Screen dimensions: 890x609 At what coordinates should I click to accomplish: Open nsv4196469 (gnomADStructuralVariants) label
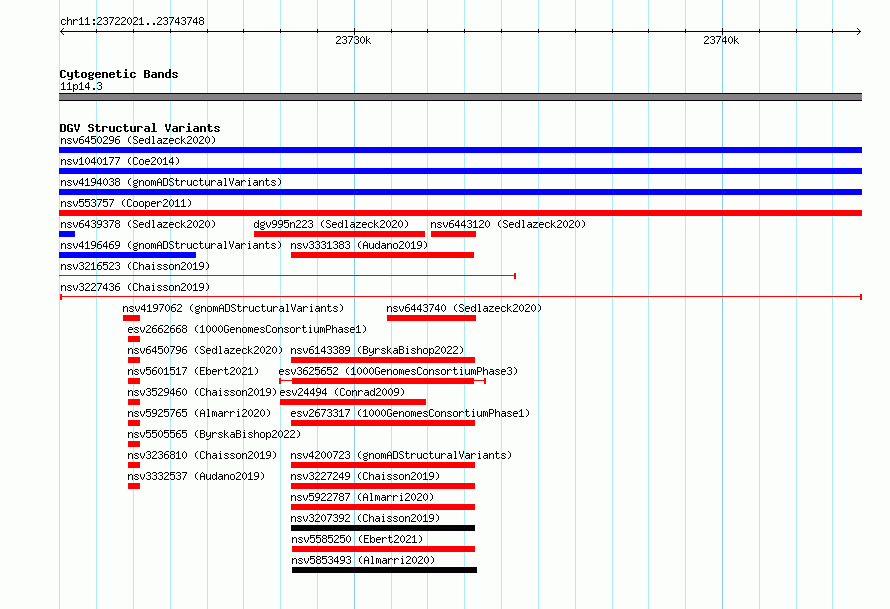[x=171, y=245]
